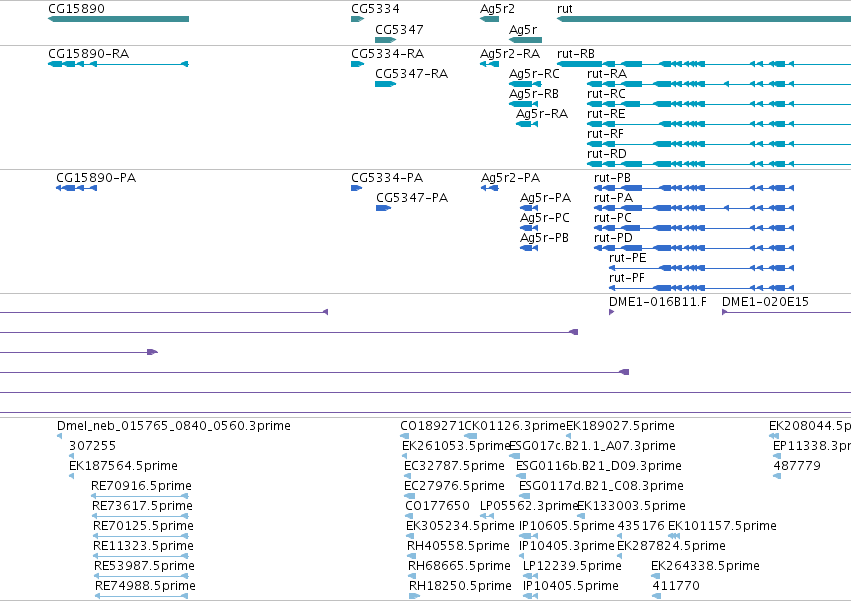Click the RH68665.5prime EST label
This screenshot has width=851, height=601.
tap(460, 567)
